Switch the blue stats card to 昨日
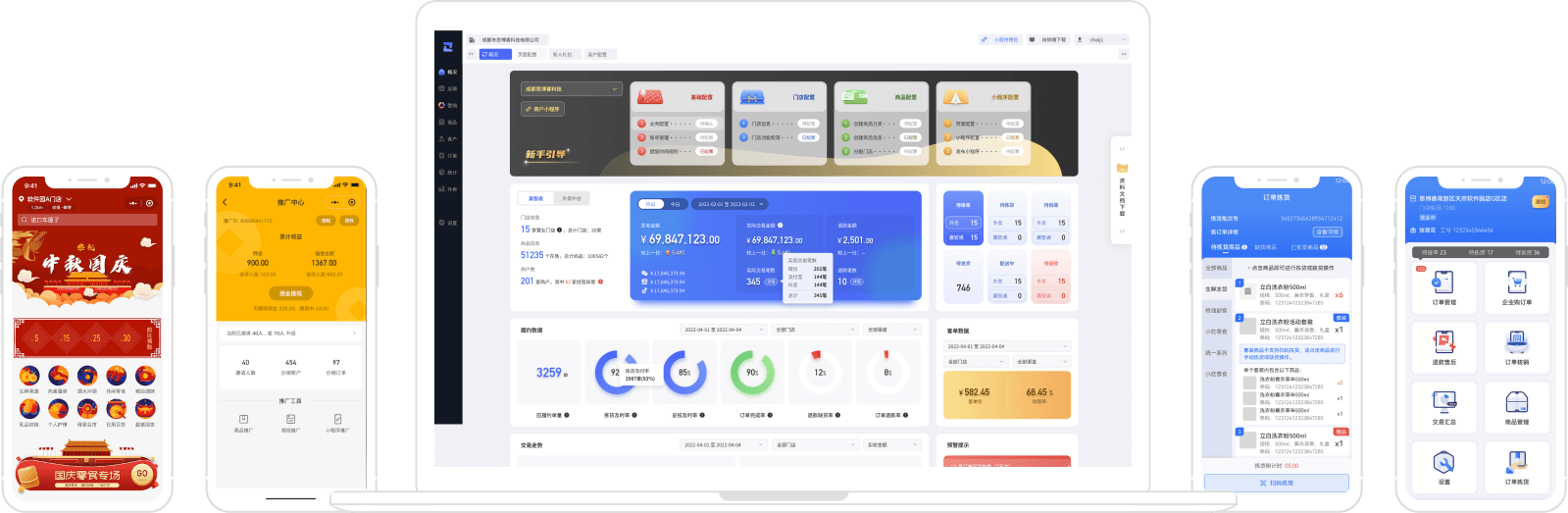This screenshot has width=1568, height=513. click(650, 204)
